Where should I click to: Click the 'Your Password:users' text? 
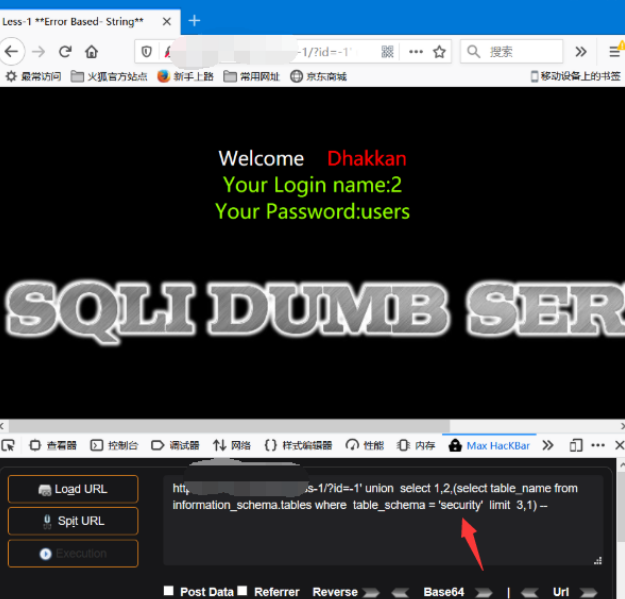312,211
